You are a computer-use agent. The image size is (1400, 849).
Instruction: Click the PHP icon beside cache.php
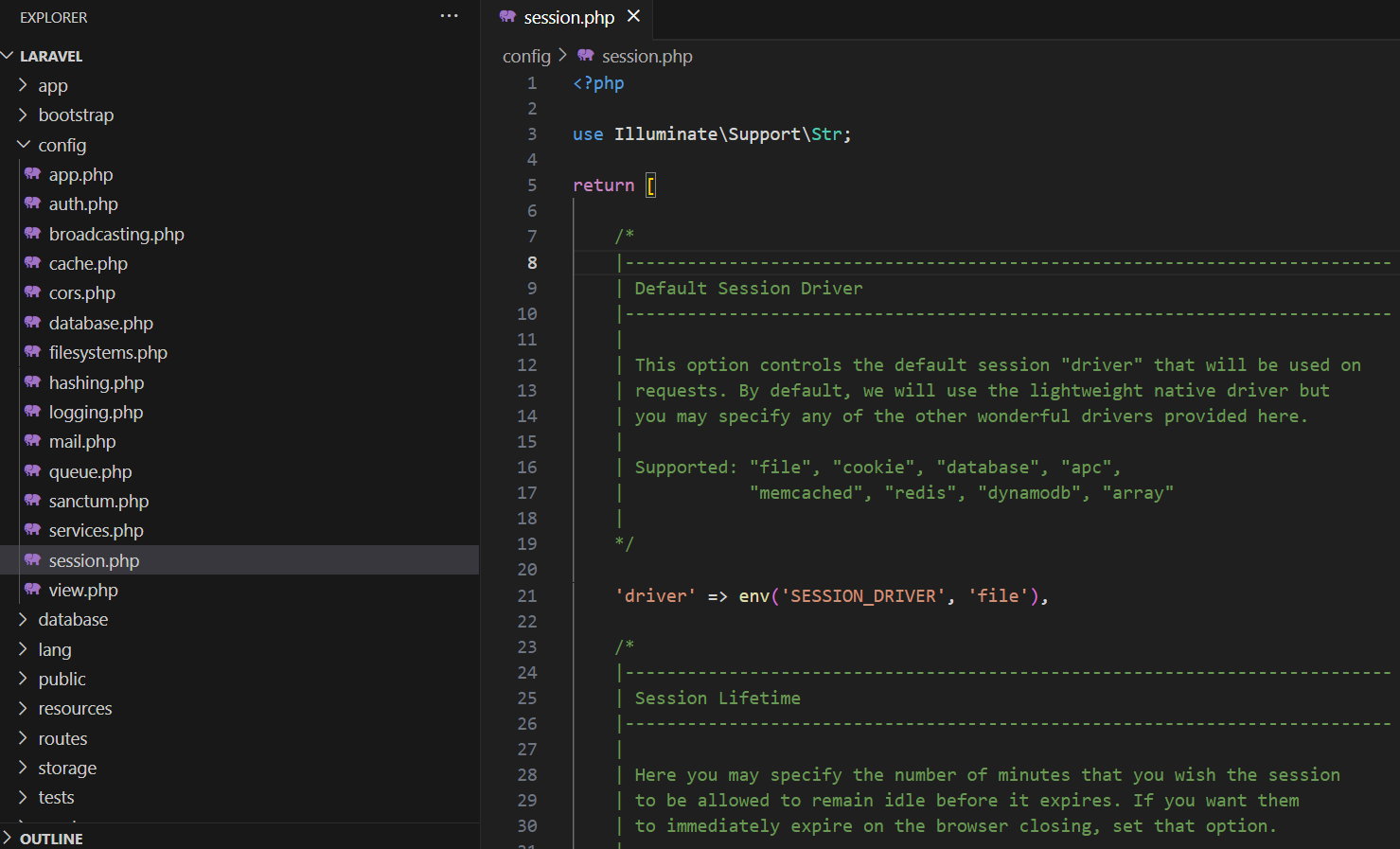click(x=32, y=263)
